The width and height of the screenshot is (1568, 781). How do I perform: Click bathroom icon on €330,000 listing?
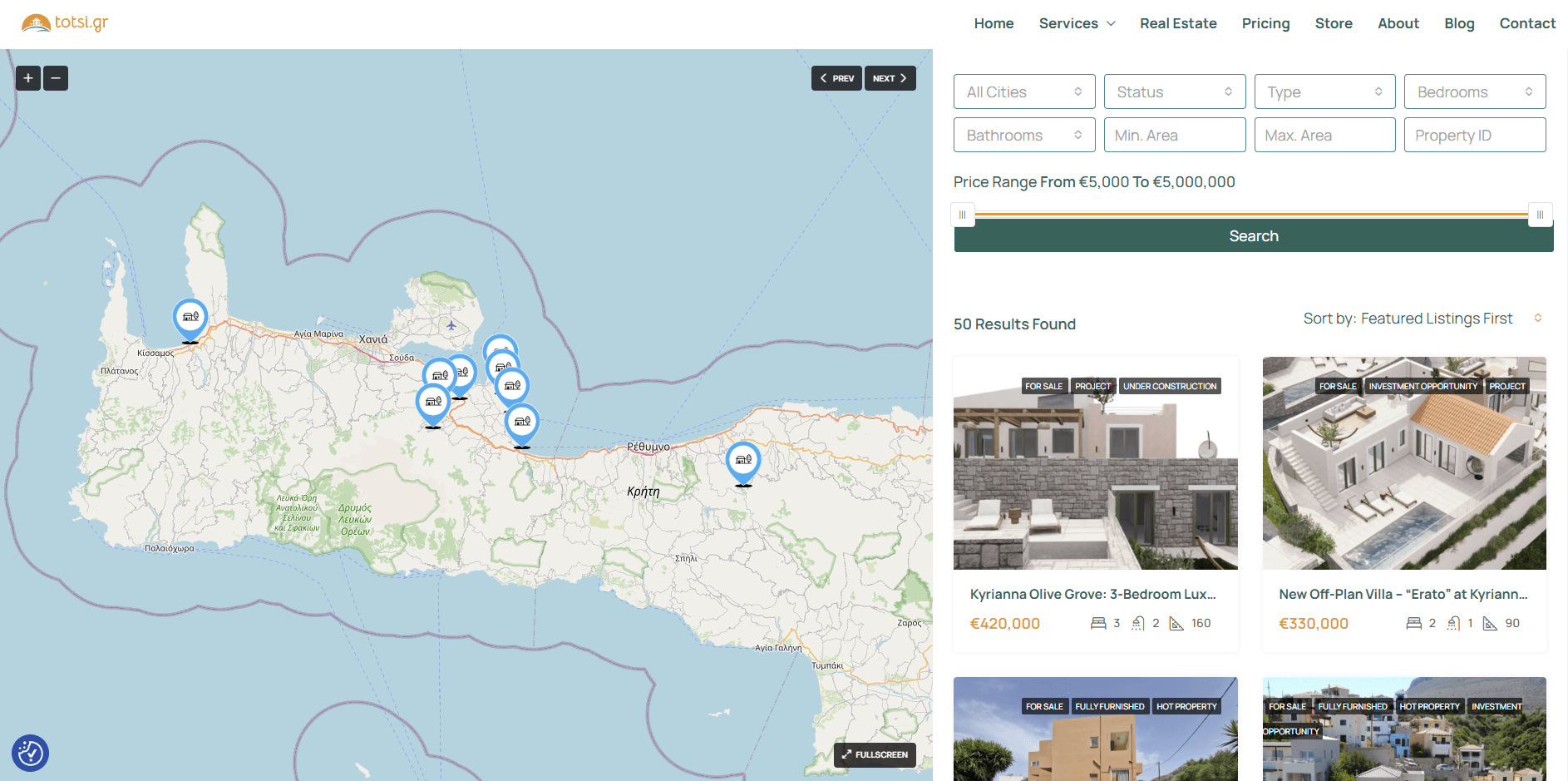(1453, 623)
